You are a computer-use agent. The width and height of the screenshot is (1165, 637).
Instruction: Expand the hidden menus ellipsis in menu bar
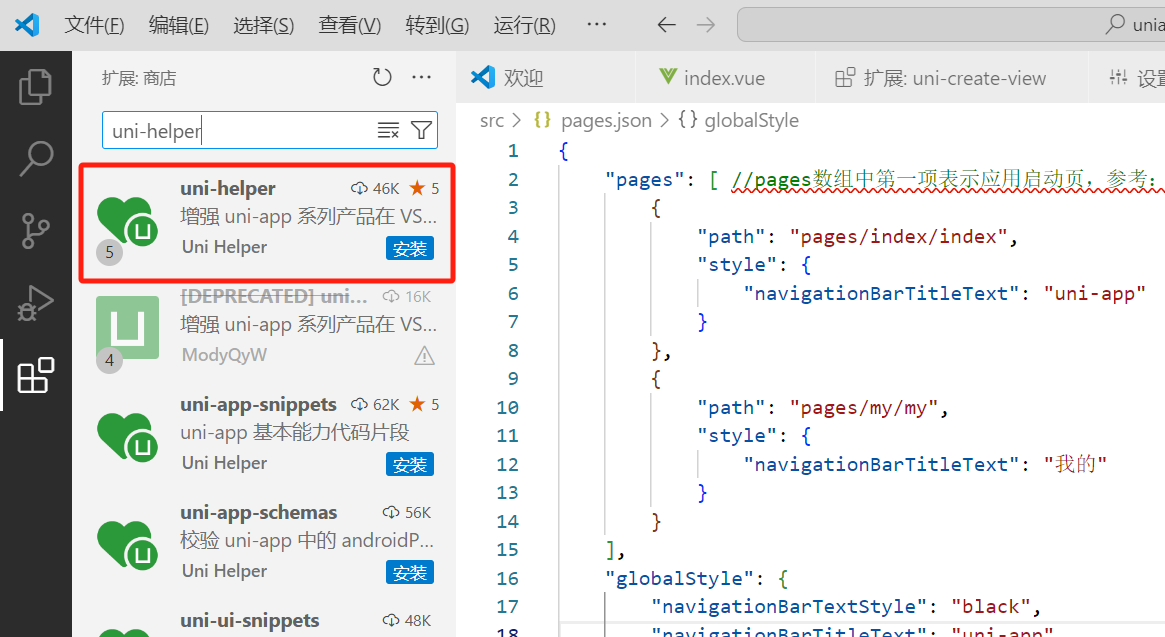point(597,25)
